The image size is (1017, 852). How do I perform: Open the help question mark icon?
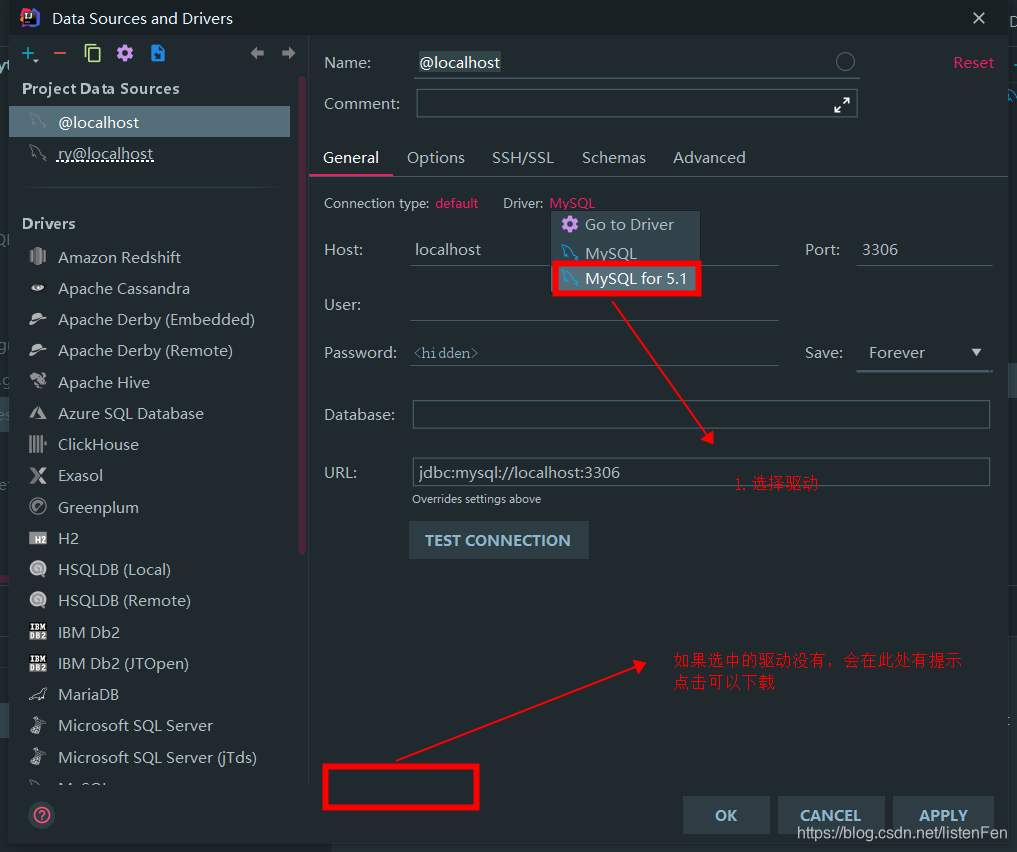pyautogui.click(x=42, y=815)
